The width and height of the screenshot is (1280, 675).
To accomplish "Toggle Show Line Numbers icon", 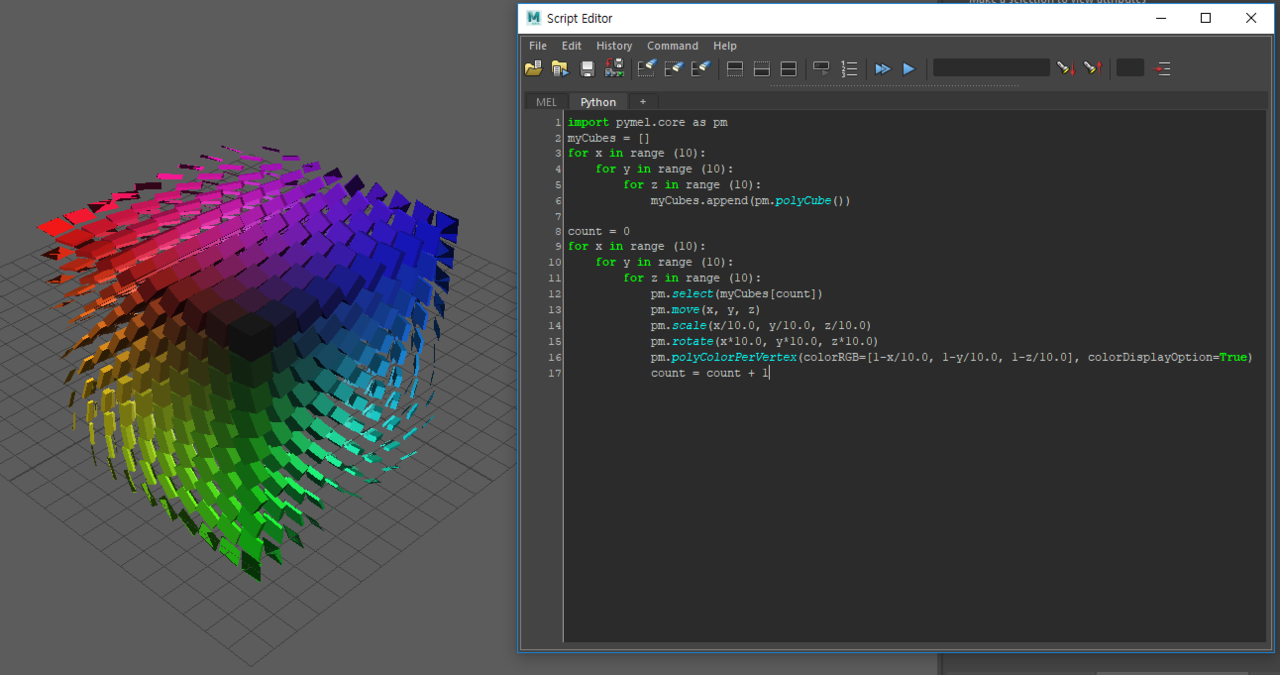I will (x=849, y=69).
